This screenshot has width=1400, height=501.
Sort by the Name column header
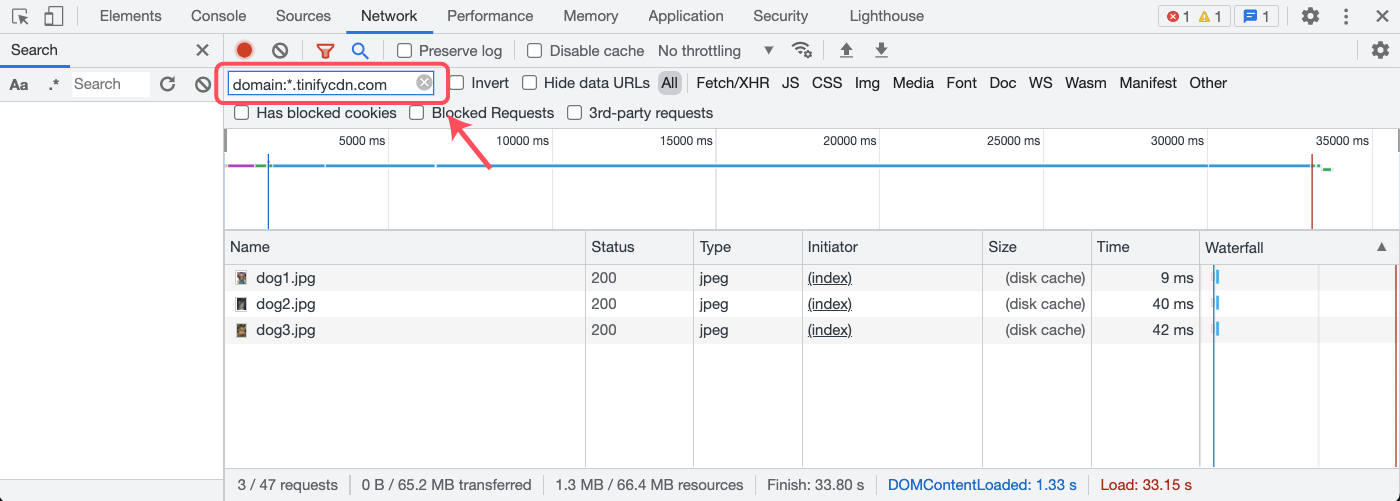pos(404,247)
